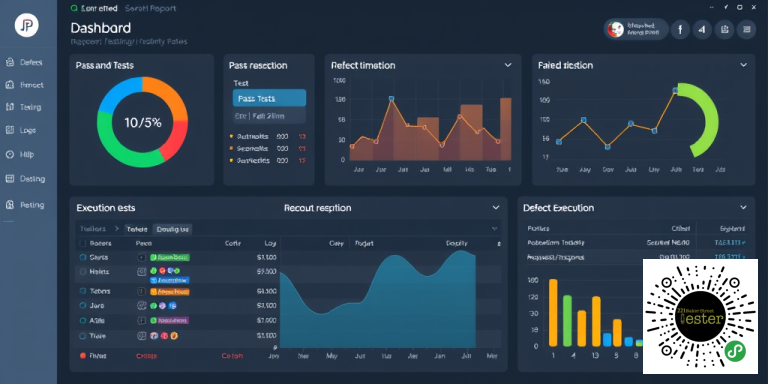Go to the 'Tsfiers' breadcrumb item
The height and width of the screenshot is (384, 768).
pyautogui.click(x=93, y=229)
